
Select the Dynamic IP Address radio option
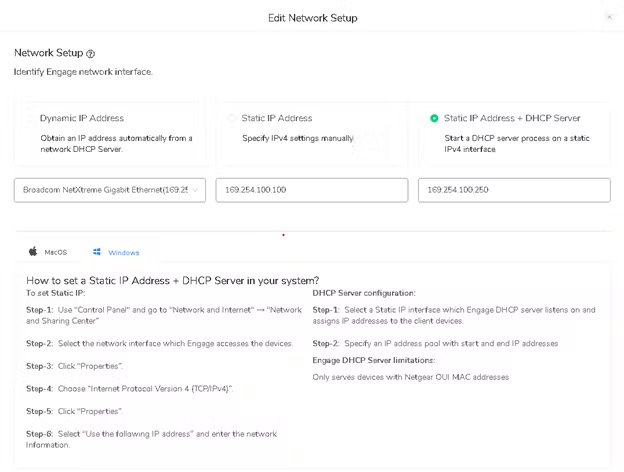click(29, 118)
